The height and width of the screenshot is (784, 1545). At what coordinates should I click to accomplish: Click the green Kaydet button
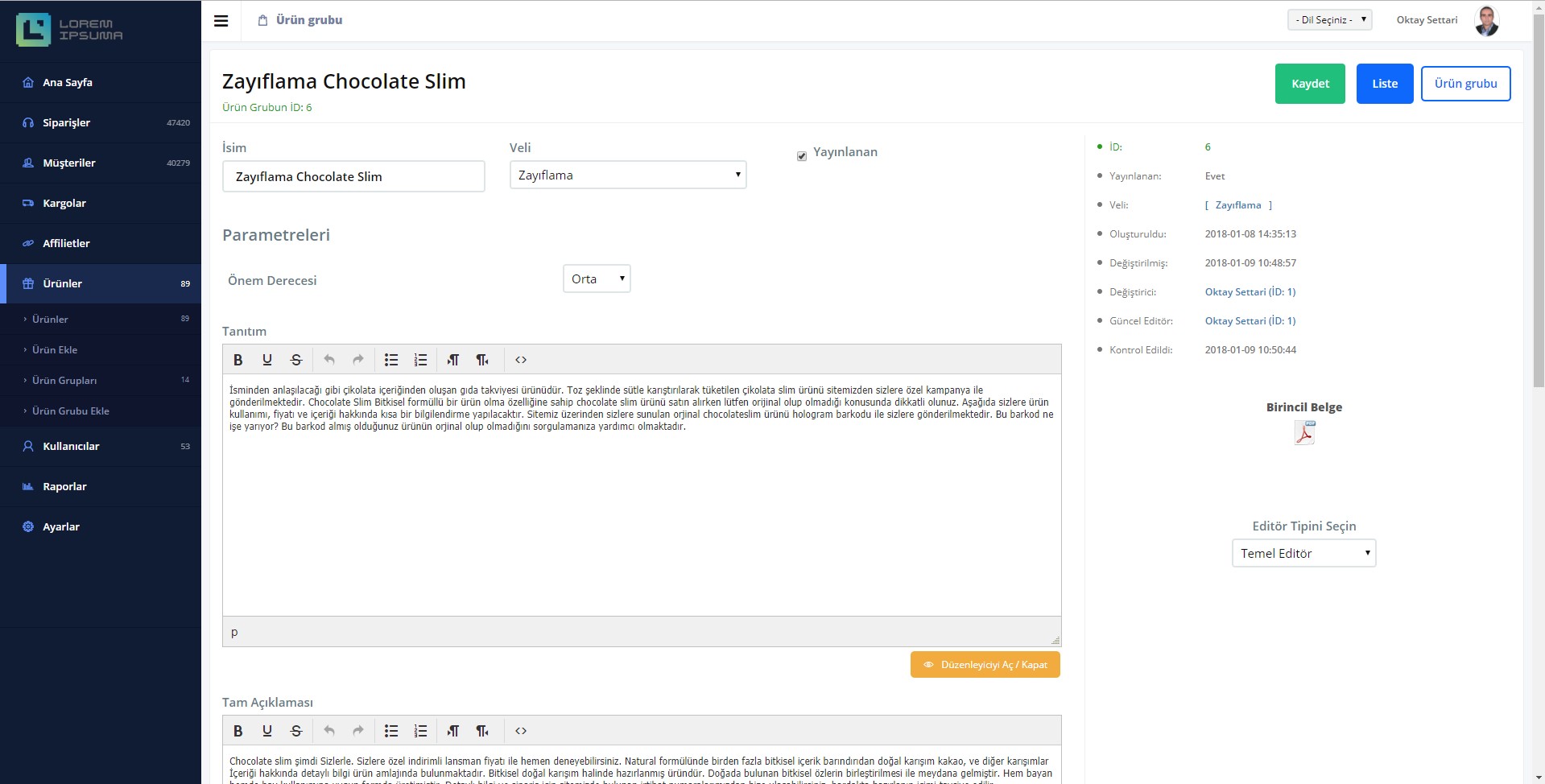click(x=1310, y=84)
